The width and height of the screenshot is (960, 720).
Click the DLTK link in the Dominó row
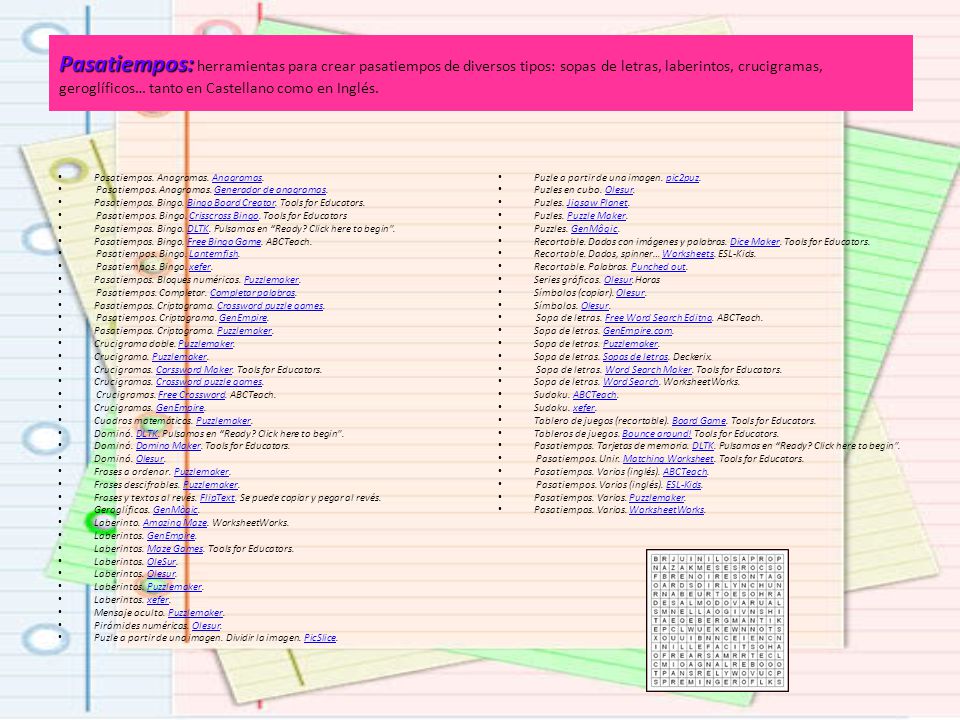[147, 433]
